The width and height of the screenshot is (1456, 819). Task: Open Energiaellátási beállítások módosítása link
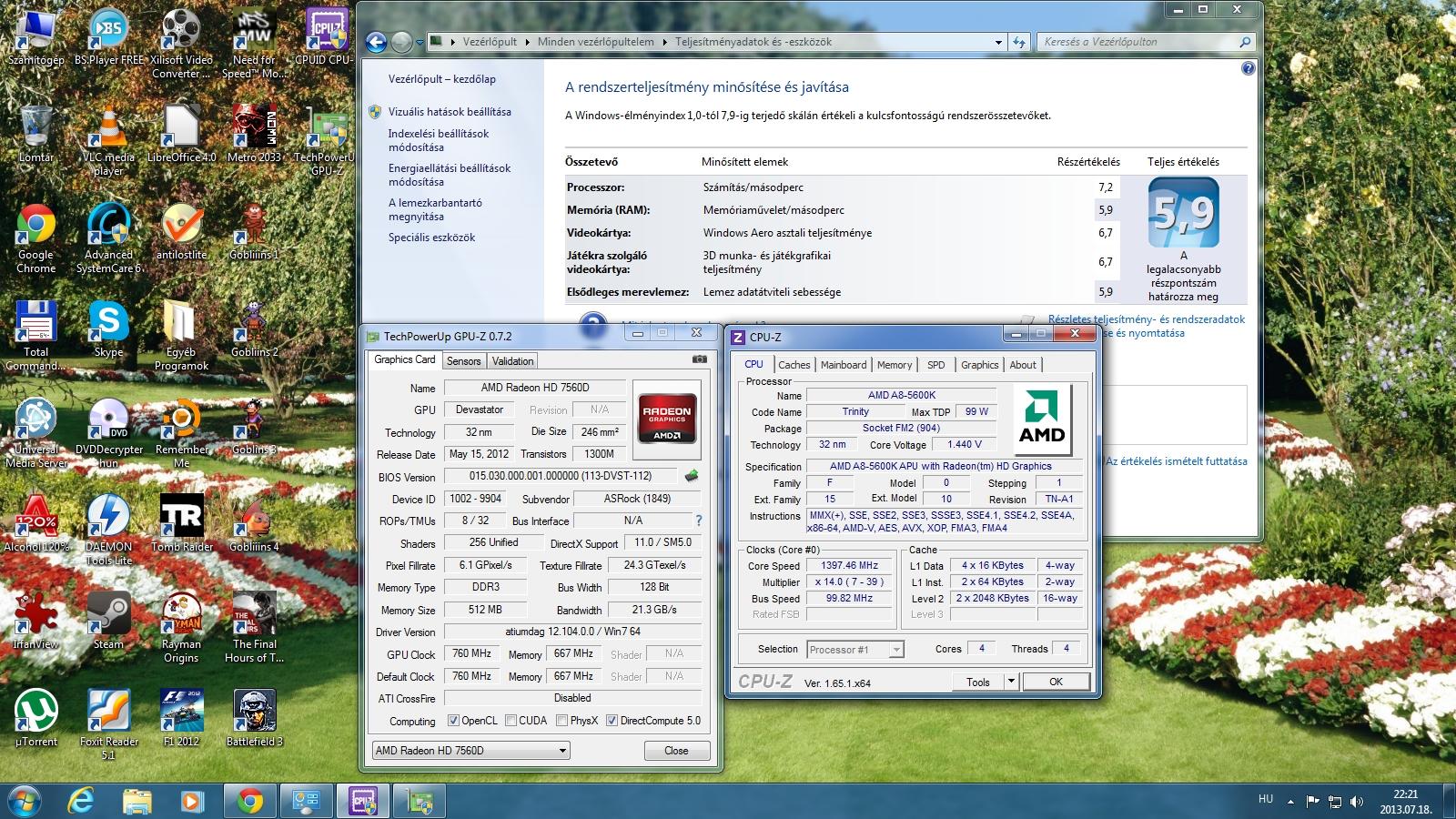pyautogui.click(x=450, y=175)
